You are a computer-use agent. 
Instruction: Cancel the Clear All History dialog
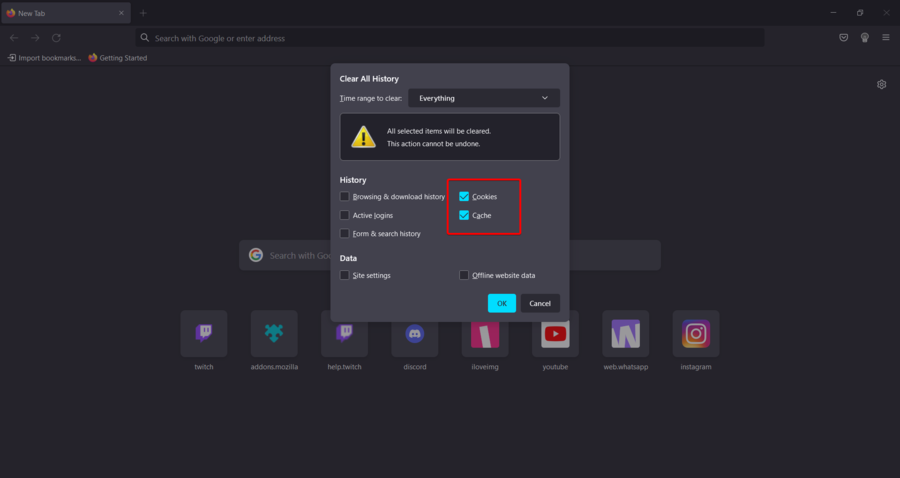pos(540,303)
